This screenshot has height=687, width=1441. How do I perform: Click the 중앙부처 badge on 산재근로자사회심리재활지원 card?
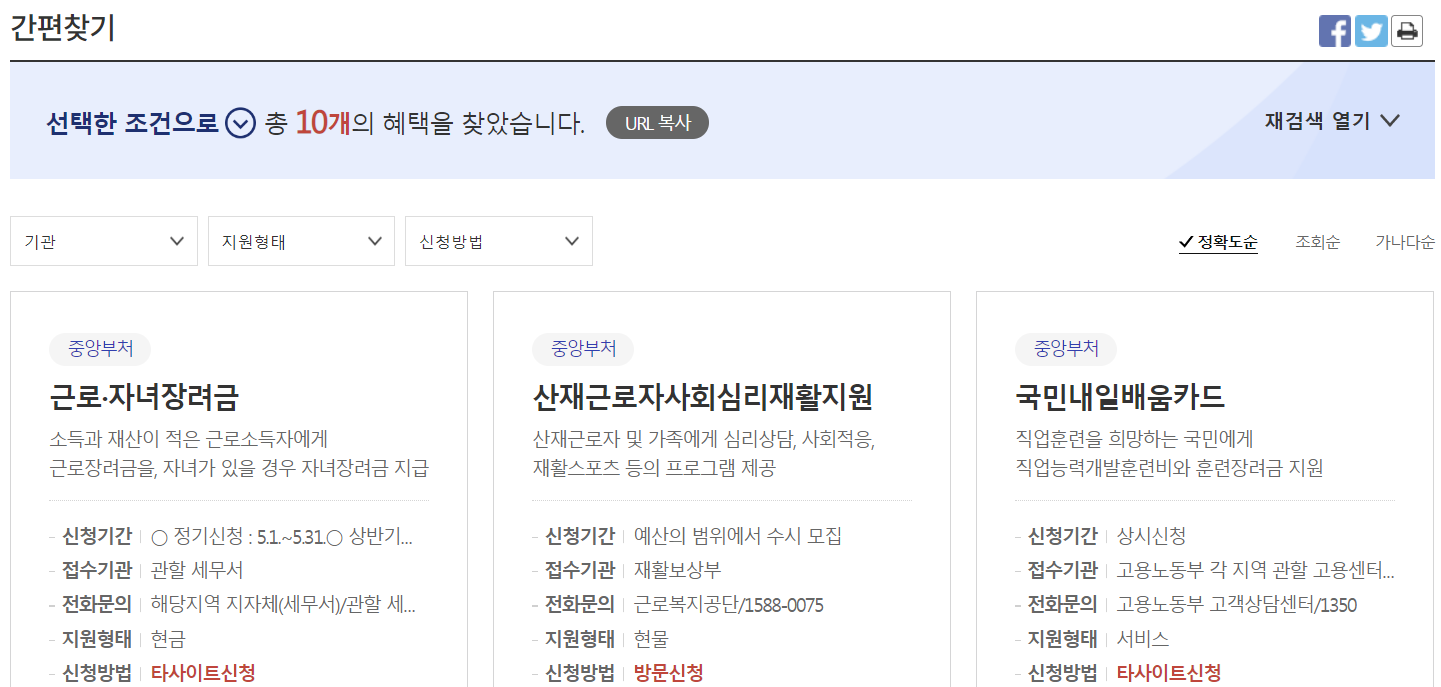click(x=584, y=349)
